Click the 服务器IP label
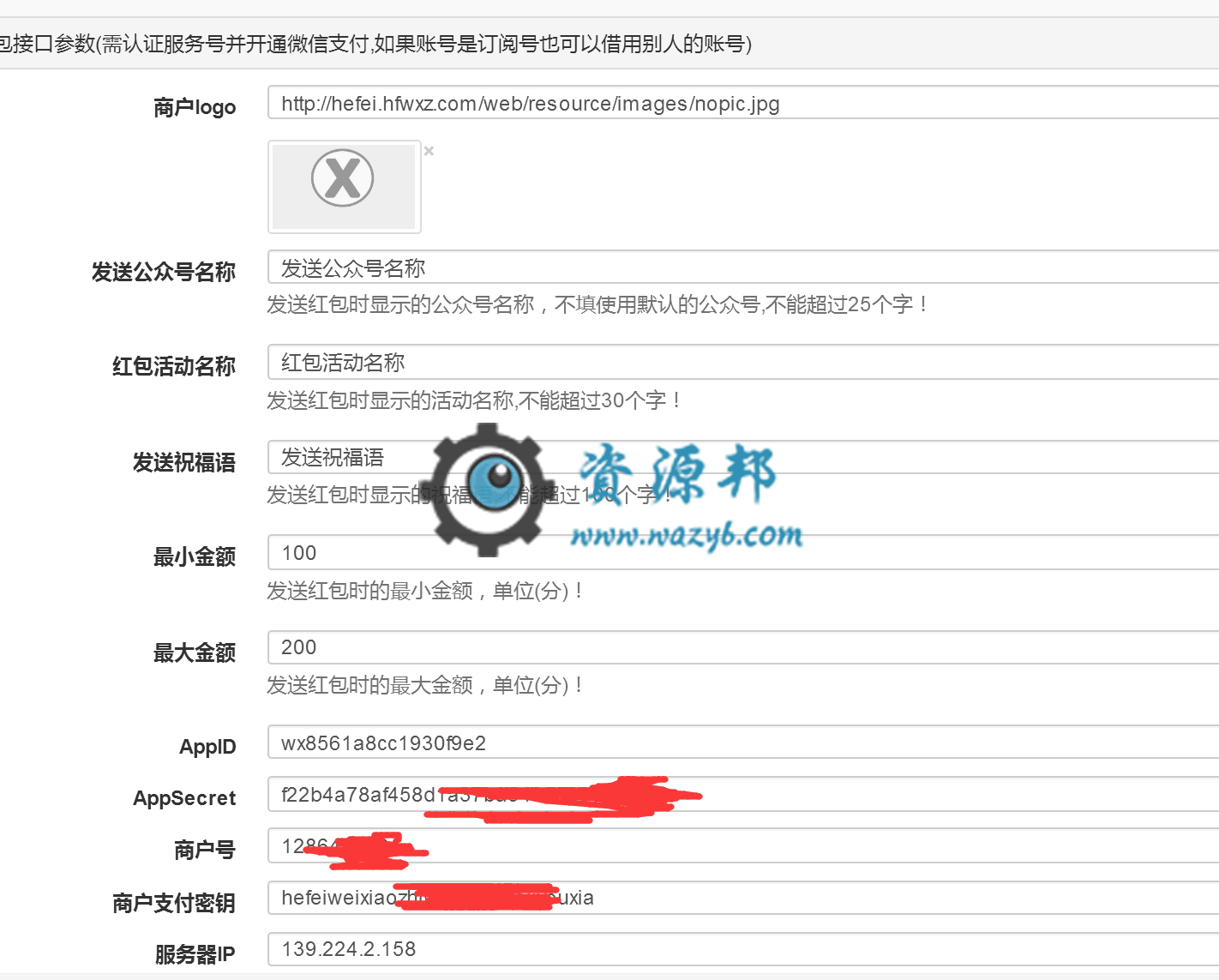 (195, 954)
